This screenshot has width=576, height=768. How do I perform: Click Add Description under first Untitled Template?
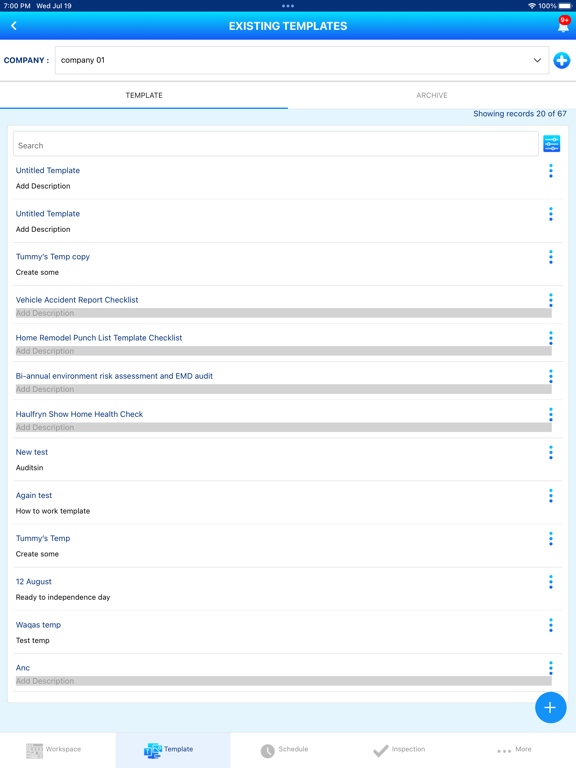pyautogui.click(x=43, y=186)
